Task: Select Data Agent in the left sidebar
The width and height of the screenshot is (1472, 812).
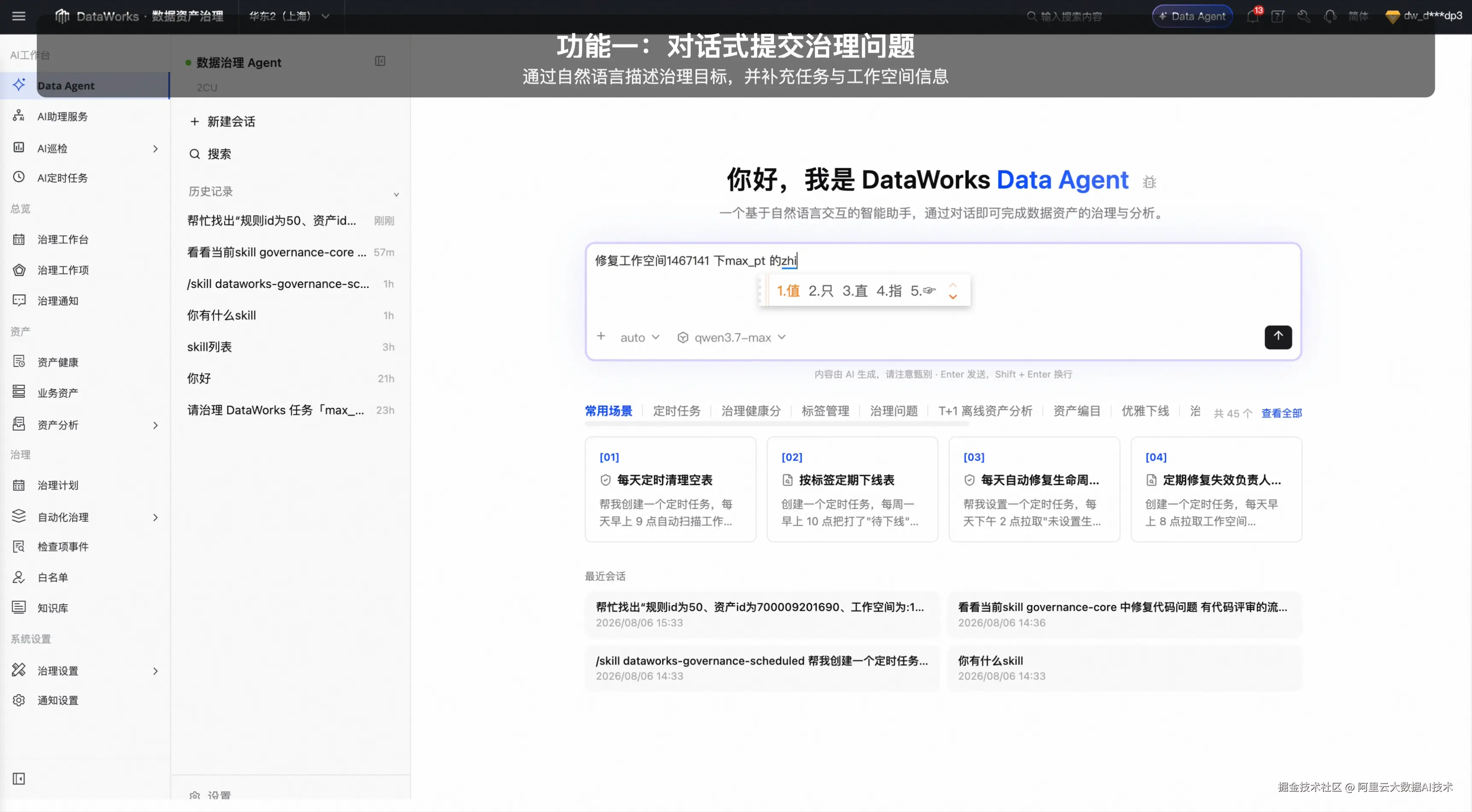Action: pyautogui.click(x=85, y=86)
